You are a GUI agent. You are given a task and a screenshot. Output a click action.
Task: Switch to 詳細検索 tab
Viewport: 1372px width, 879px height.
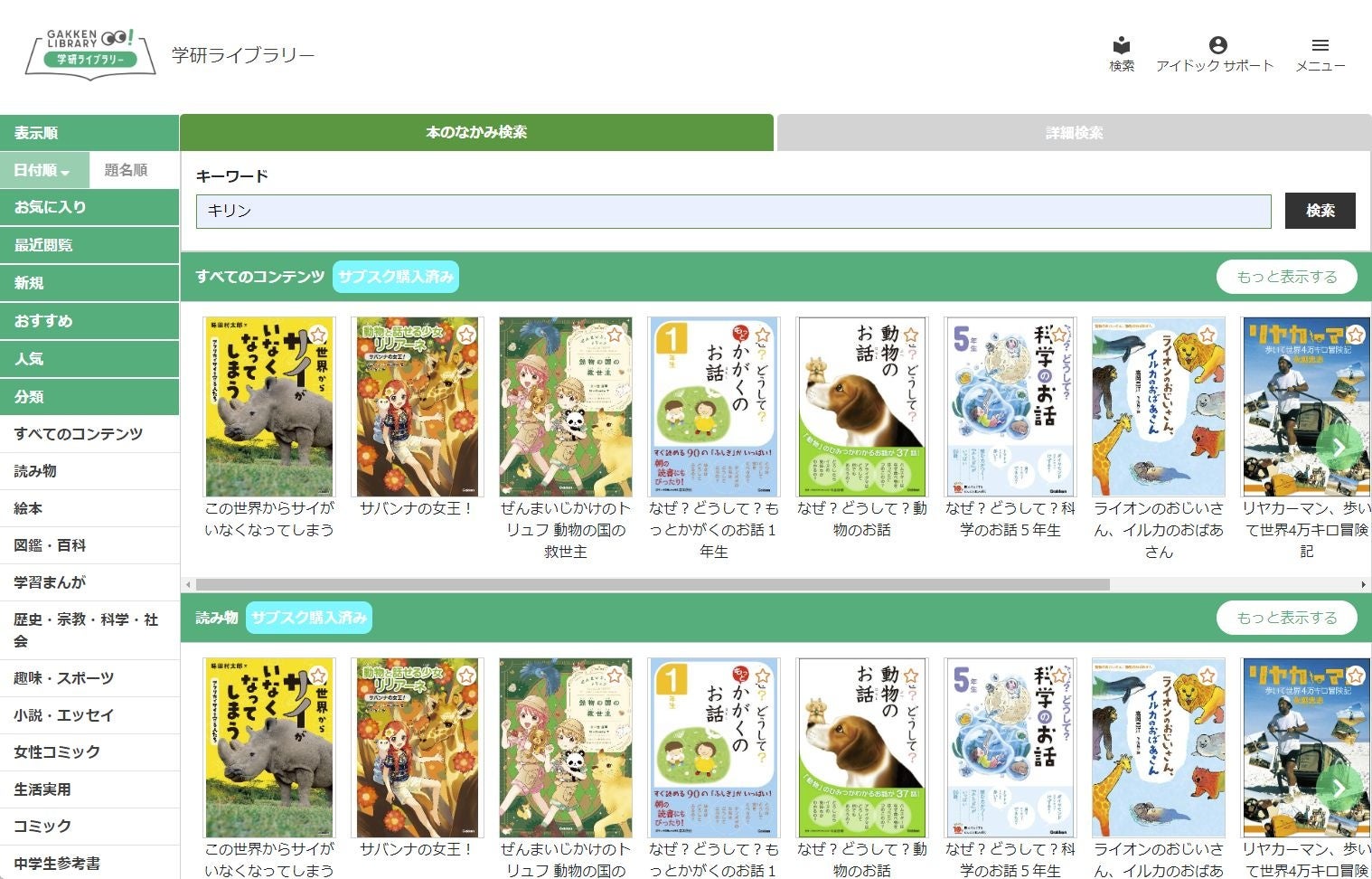point(1074,133)
